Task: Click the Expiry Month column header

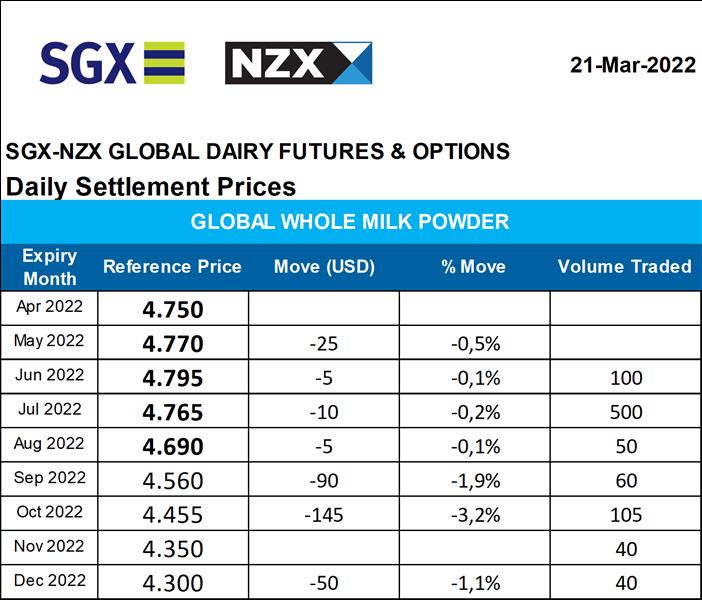Action: point(50,267)
